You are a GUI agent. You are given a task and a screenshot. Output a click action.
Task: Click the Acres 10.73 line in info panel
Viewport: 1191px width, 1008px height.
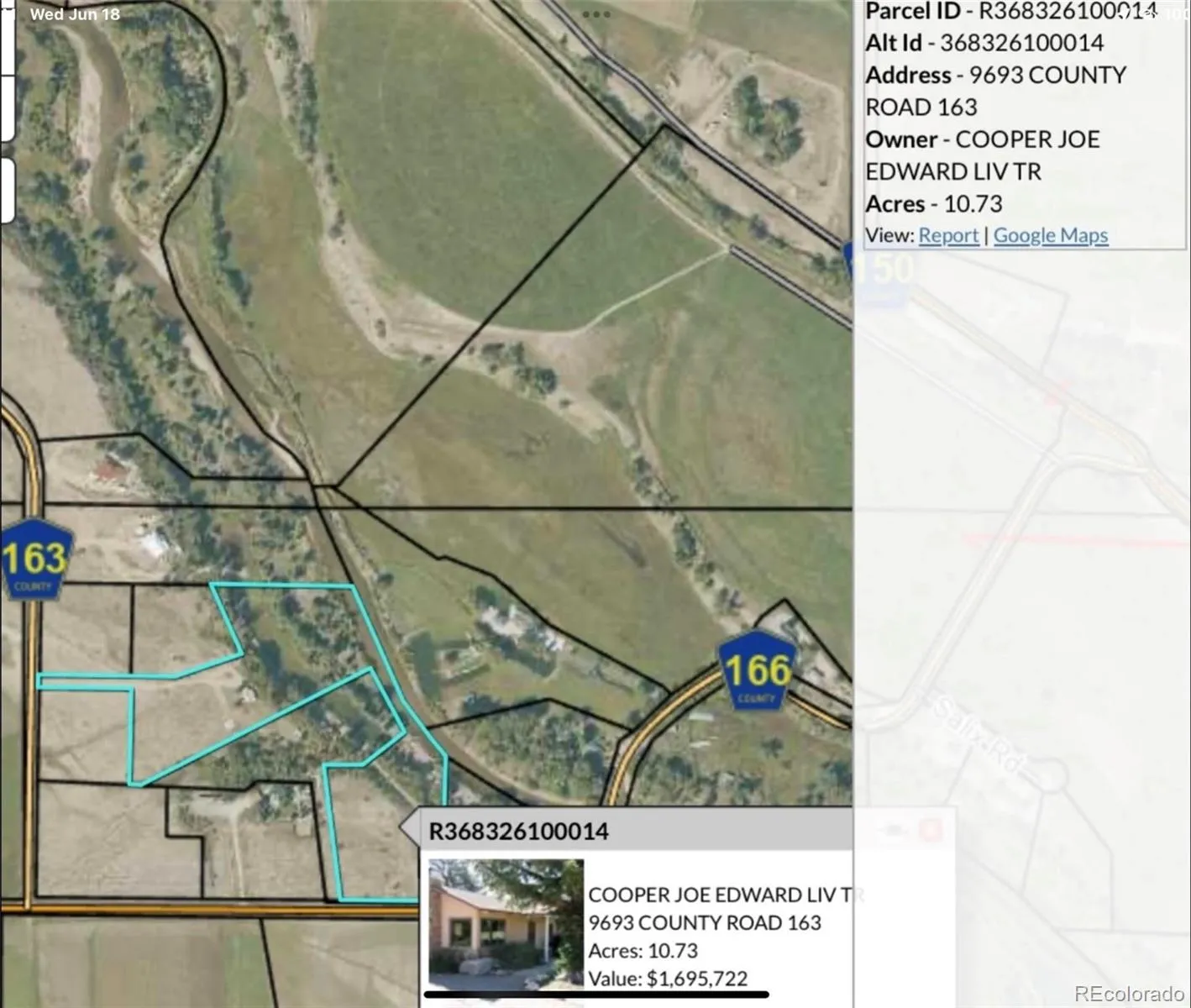pyautogui.click(x=933, y=204)
